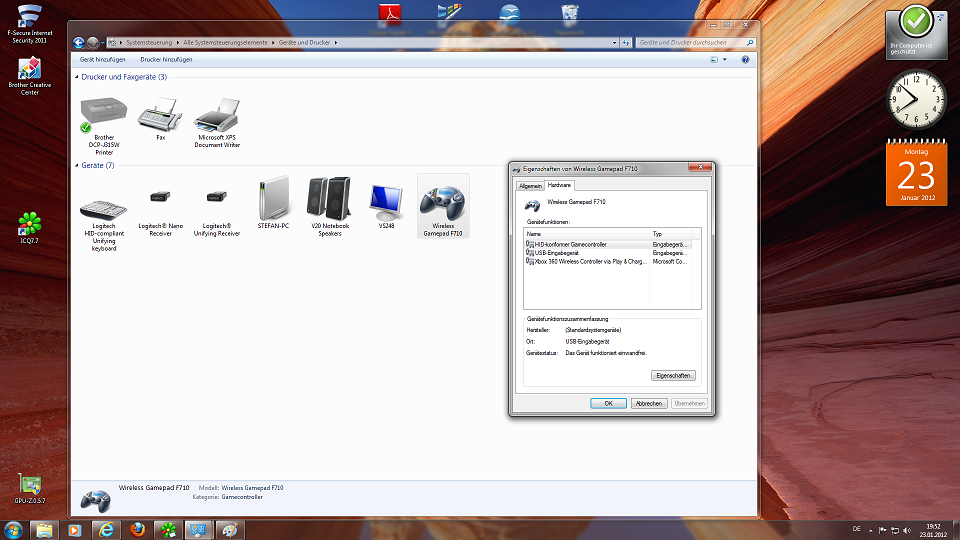The height and width of the screenshot is (540, 960).
Task: Click the calendar gadget showing 23
Action: pos(917,172)
